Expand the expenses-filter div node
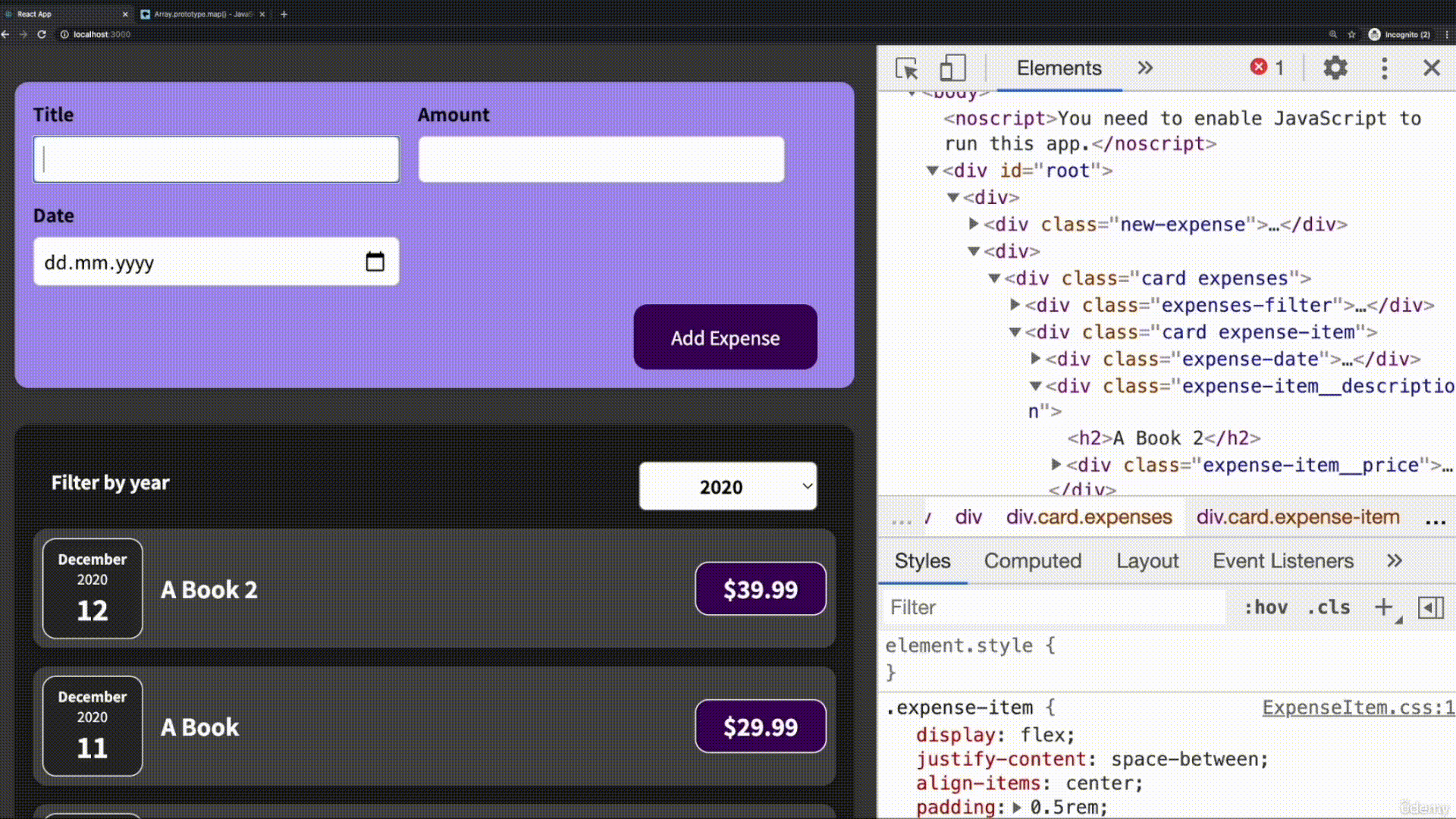The image size is (1456, 819). [1015, 305]
